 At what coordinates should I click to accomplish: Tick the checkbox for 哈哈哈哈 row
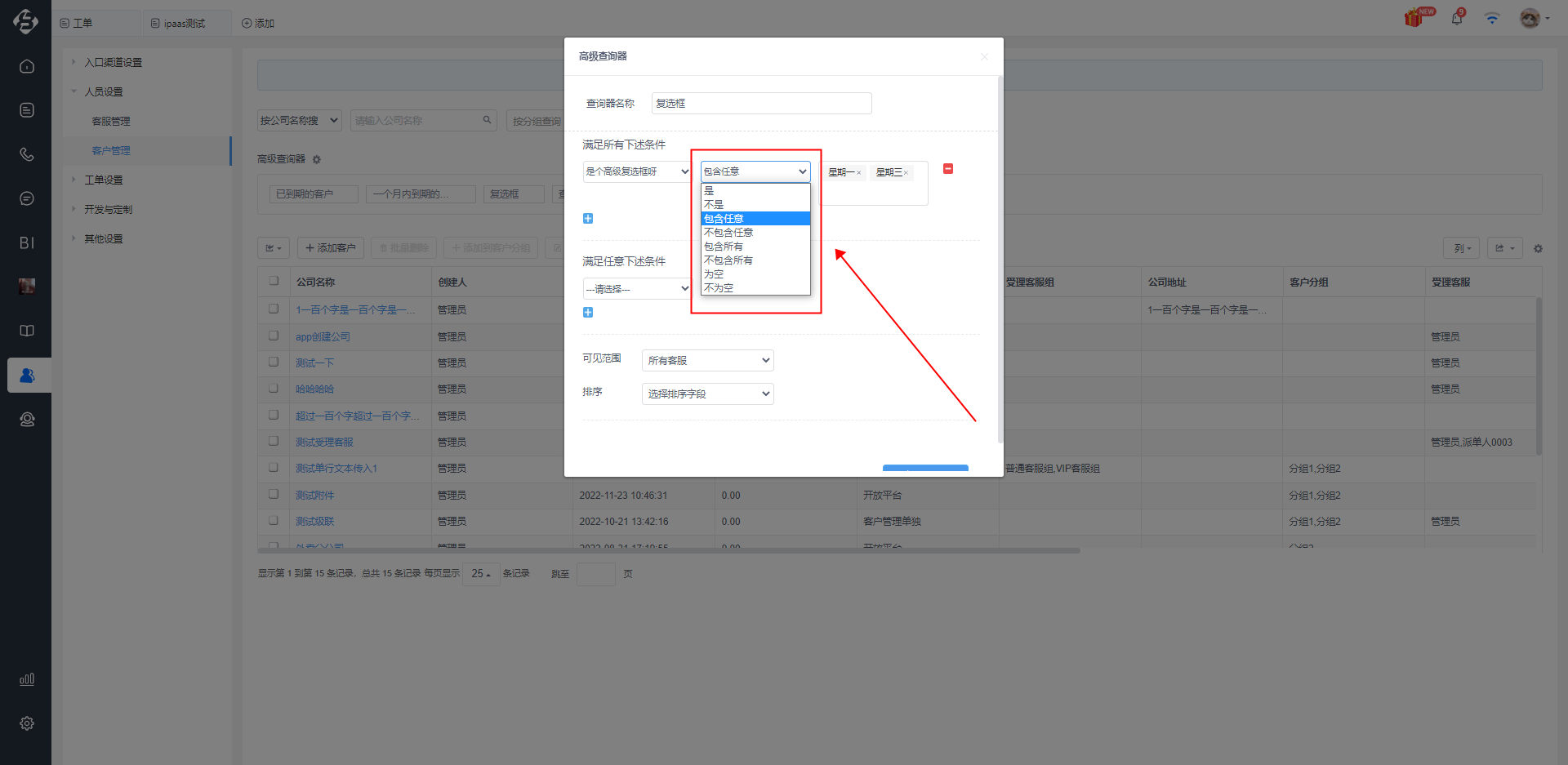point(274,389)
